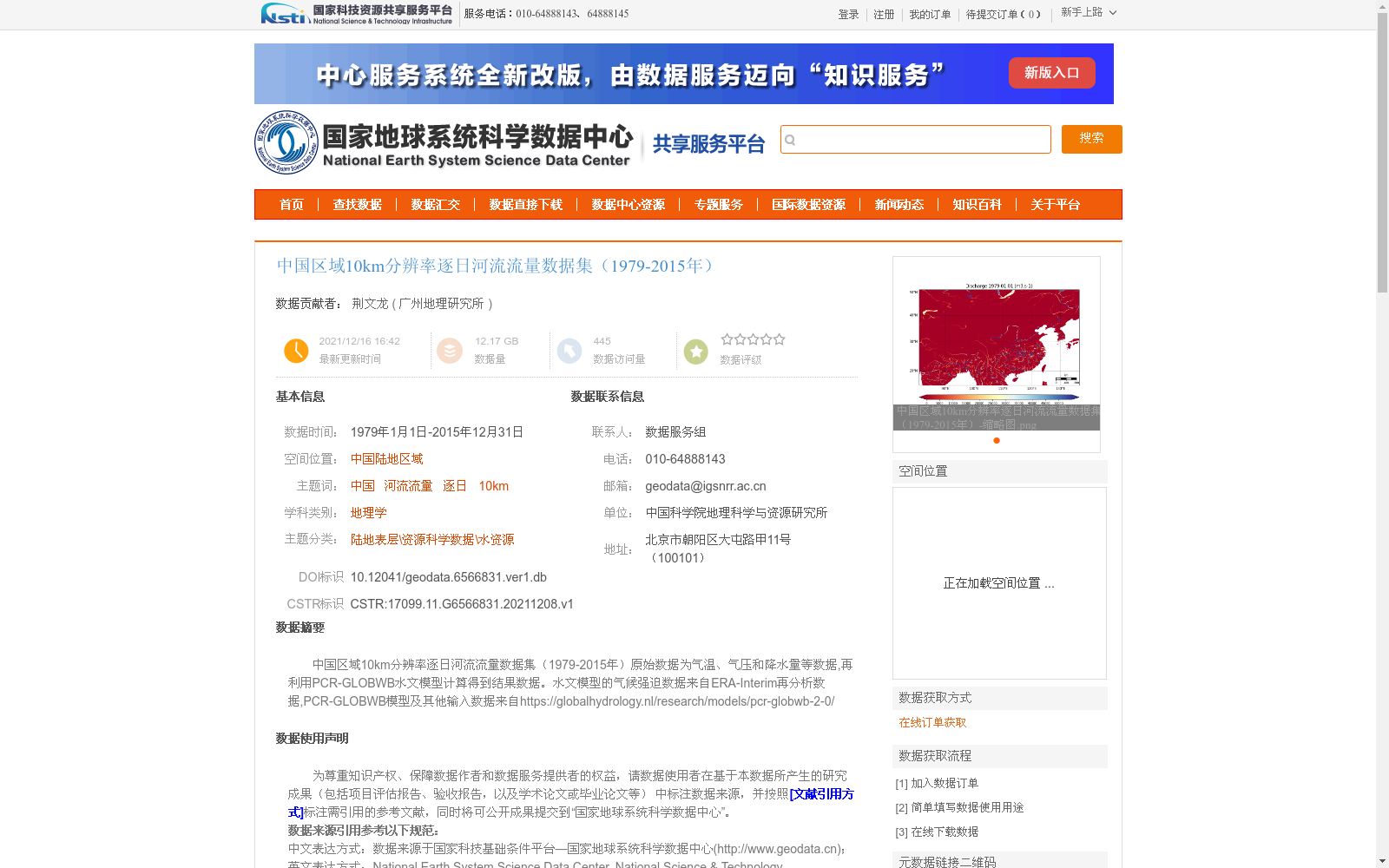Click step [3] 在线下载数据

(937, 832)
